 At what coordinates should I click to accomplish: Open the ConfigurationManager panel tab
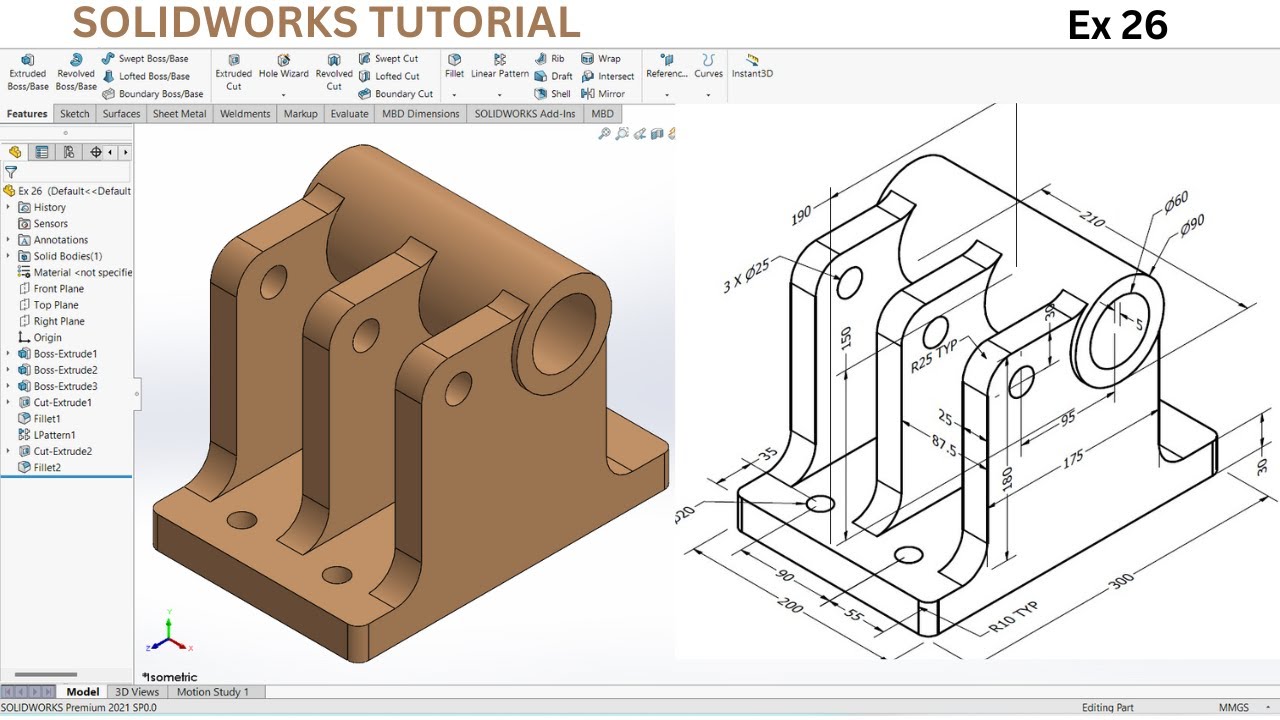coord(69,152)
